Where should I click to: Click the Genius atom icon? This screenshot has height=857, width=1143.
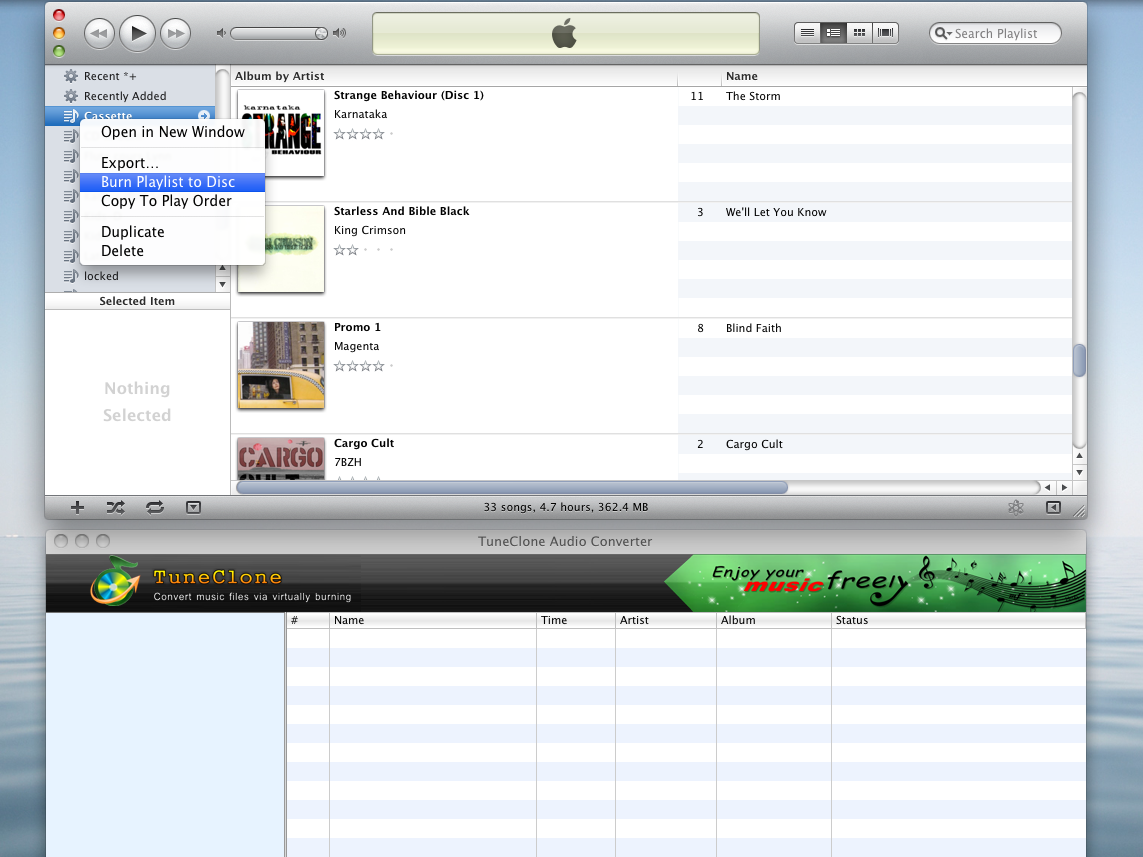[1015, 507]
